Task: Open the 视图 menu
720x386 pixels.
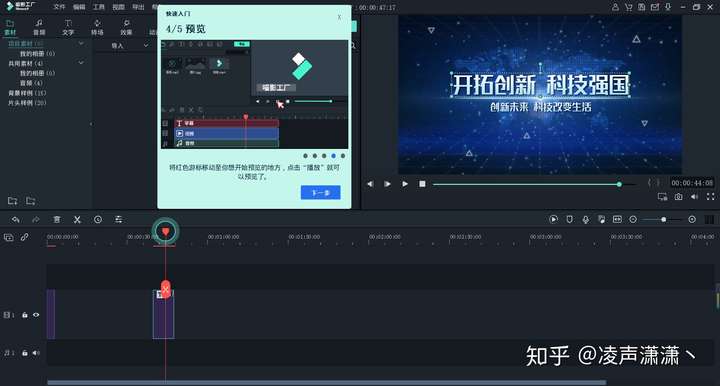Action: point(118,7)
